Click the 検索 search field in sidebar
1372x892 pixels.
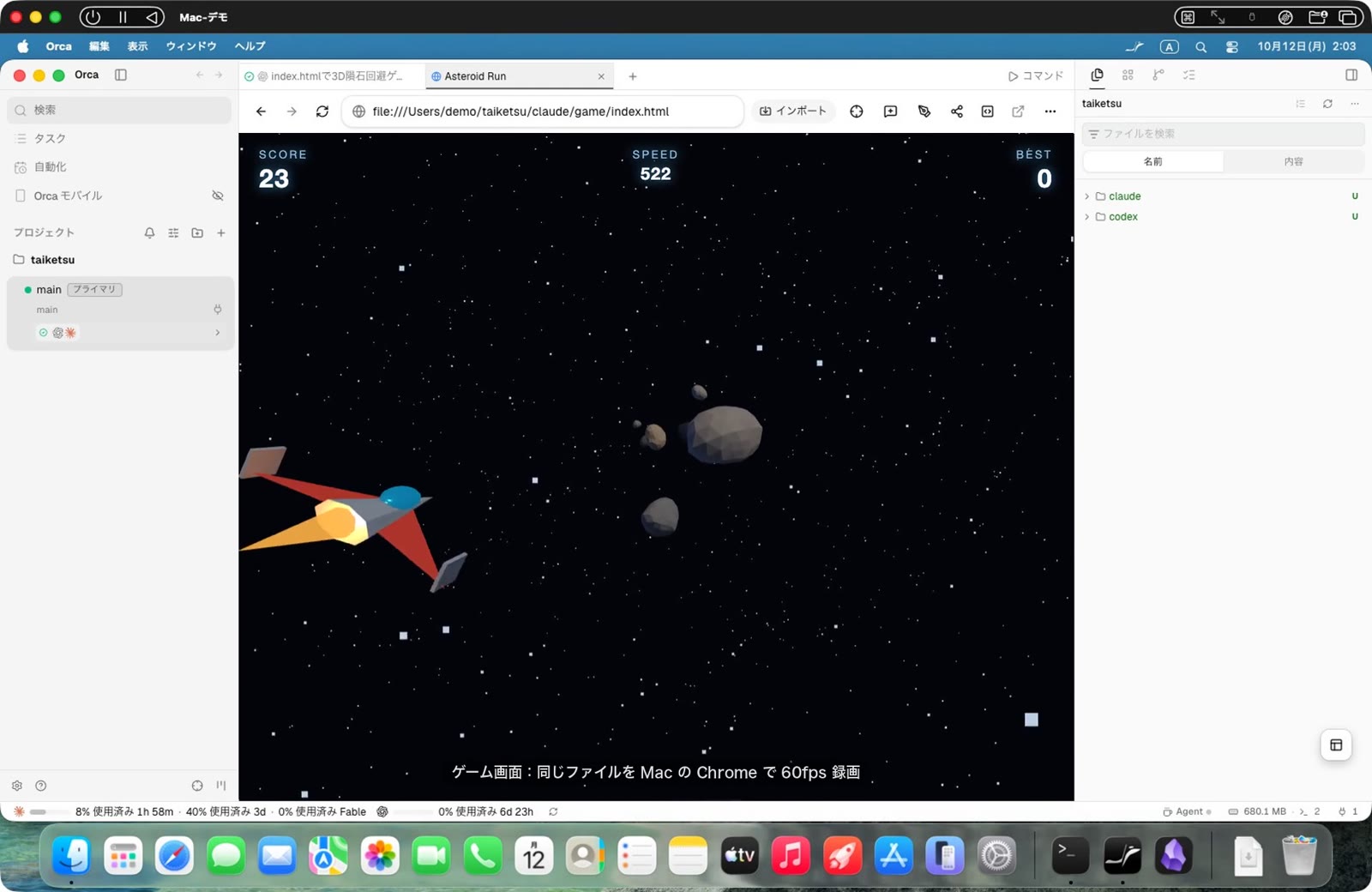tap(119, 110)
